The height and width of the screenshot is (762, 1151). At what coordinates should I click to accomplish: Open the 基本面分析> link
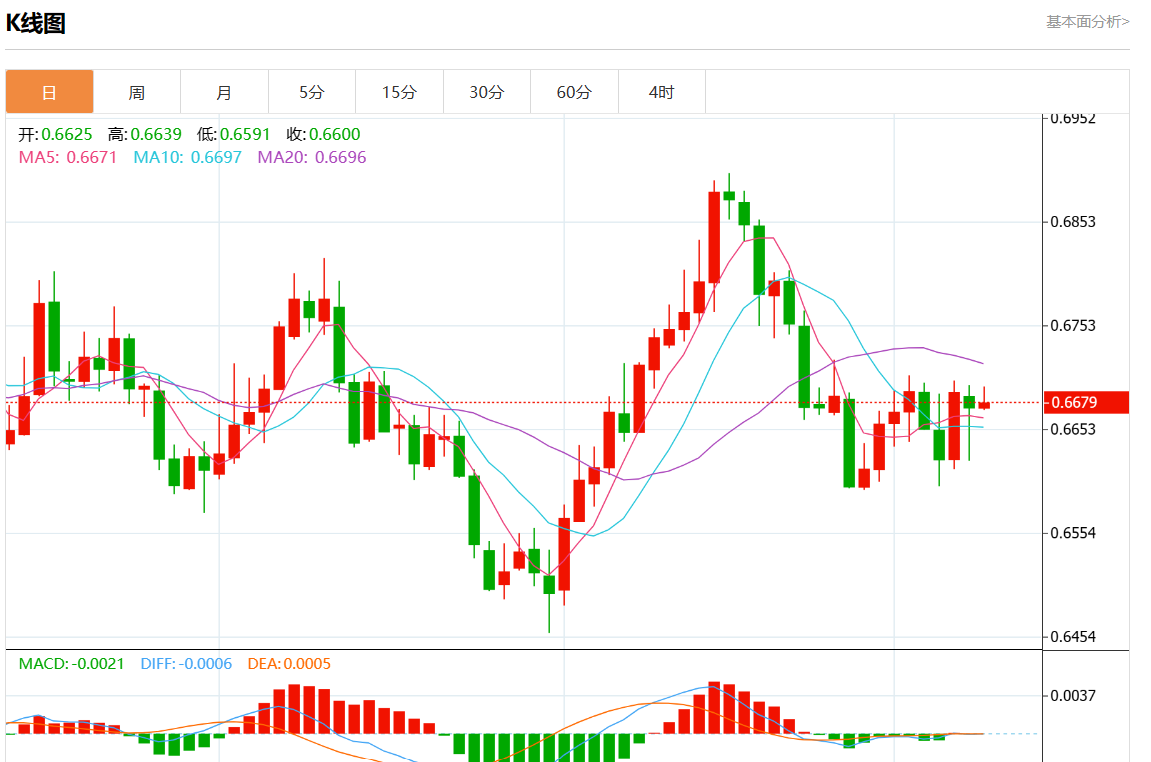pos(1087,22)
